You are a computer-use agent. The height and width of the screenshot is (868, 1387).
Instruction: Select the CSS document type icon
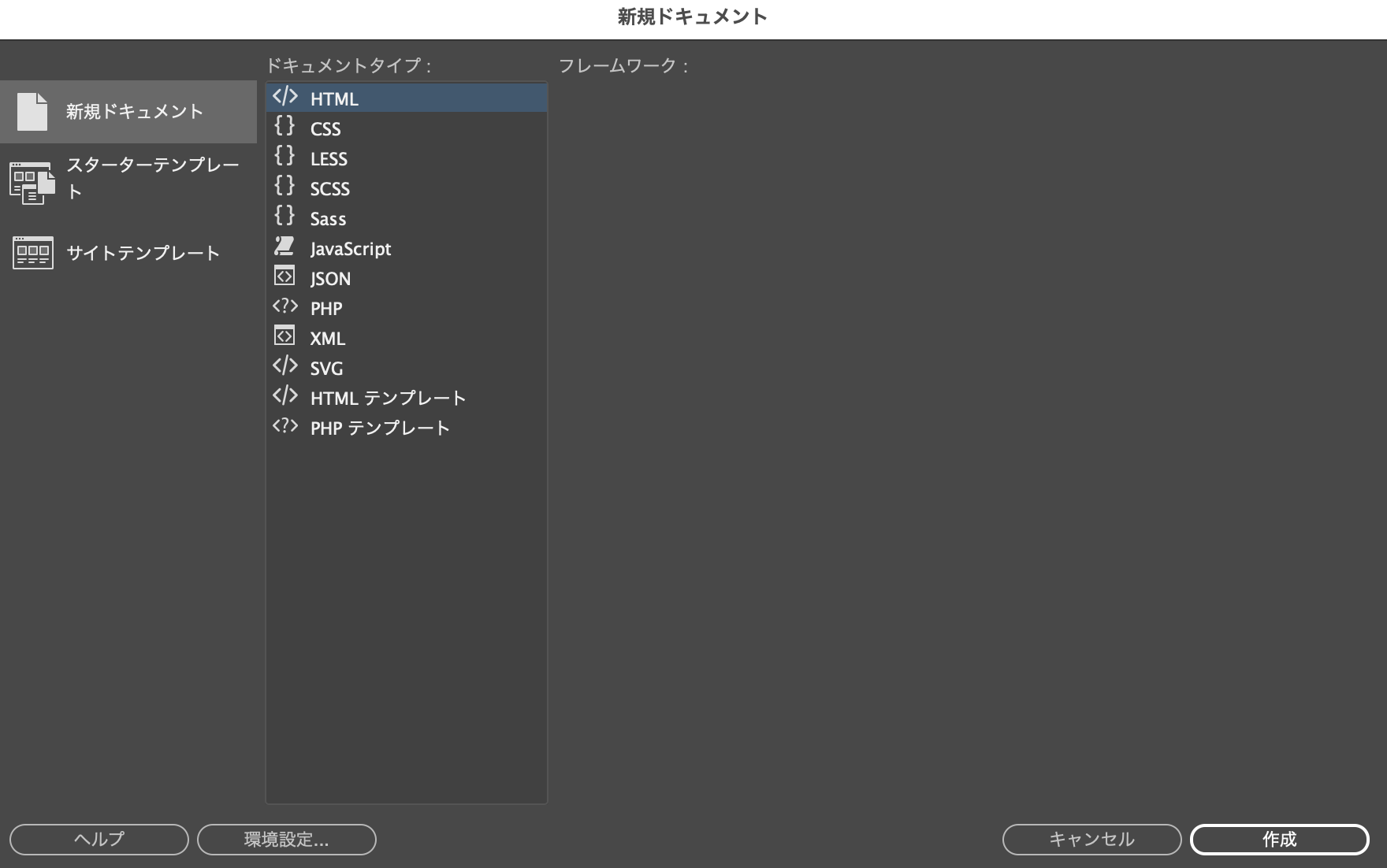(285, 127)
